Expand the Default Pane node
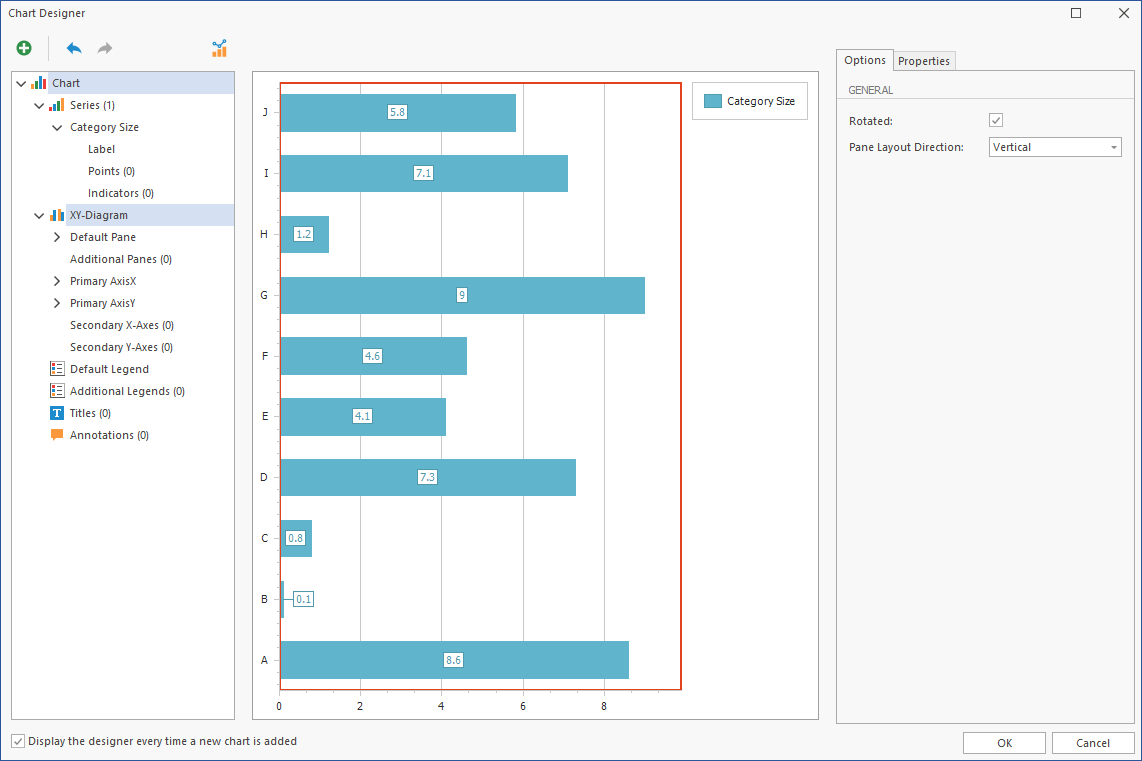 pos(57,237)
